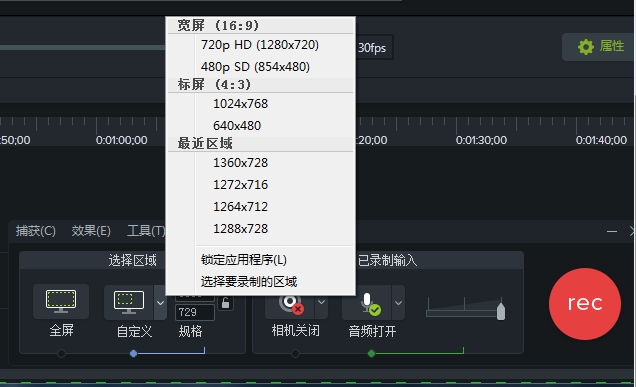Minimize the recorder panel
The width and height of the screenshot is (636, 387).
point(612,231)
